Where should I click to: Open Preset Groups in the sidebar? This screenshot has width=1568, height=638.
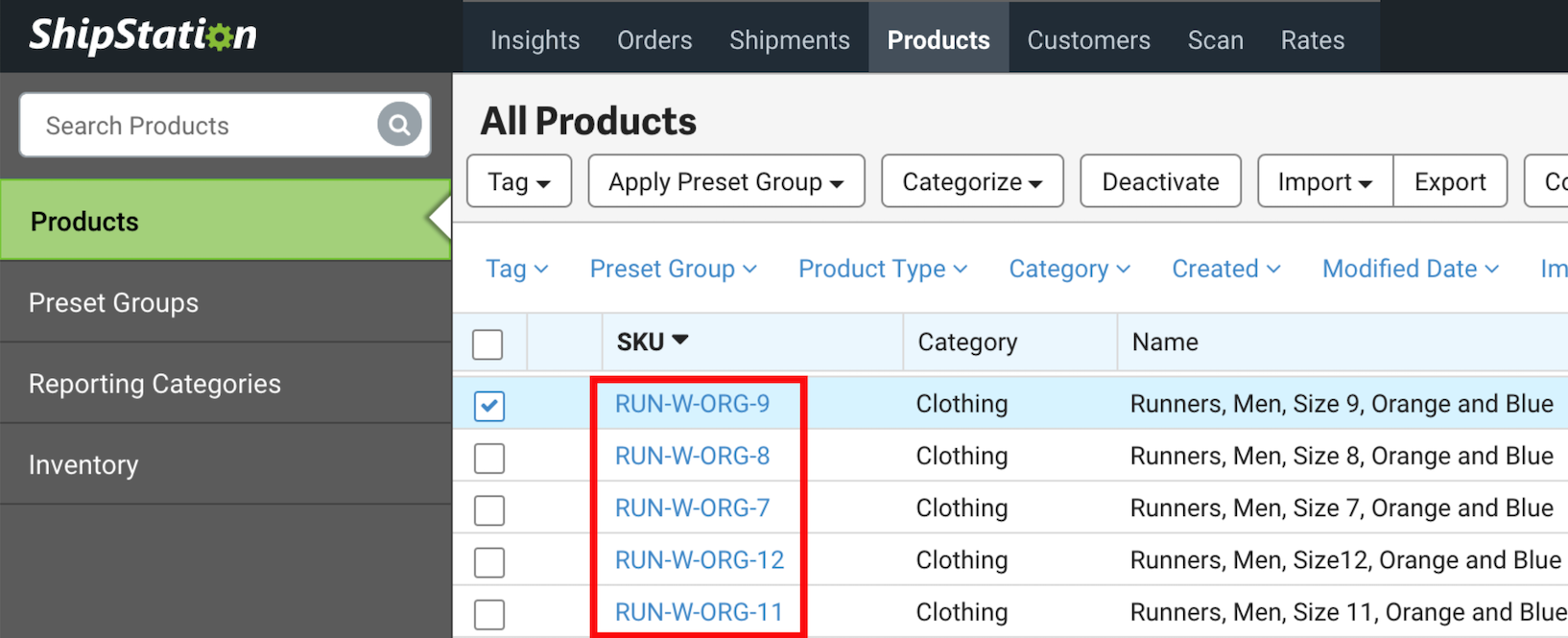[x=113, y=303]
